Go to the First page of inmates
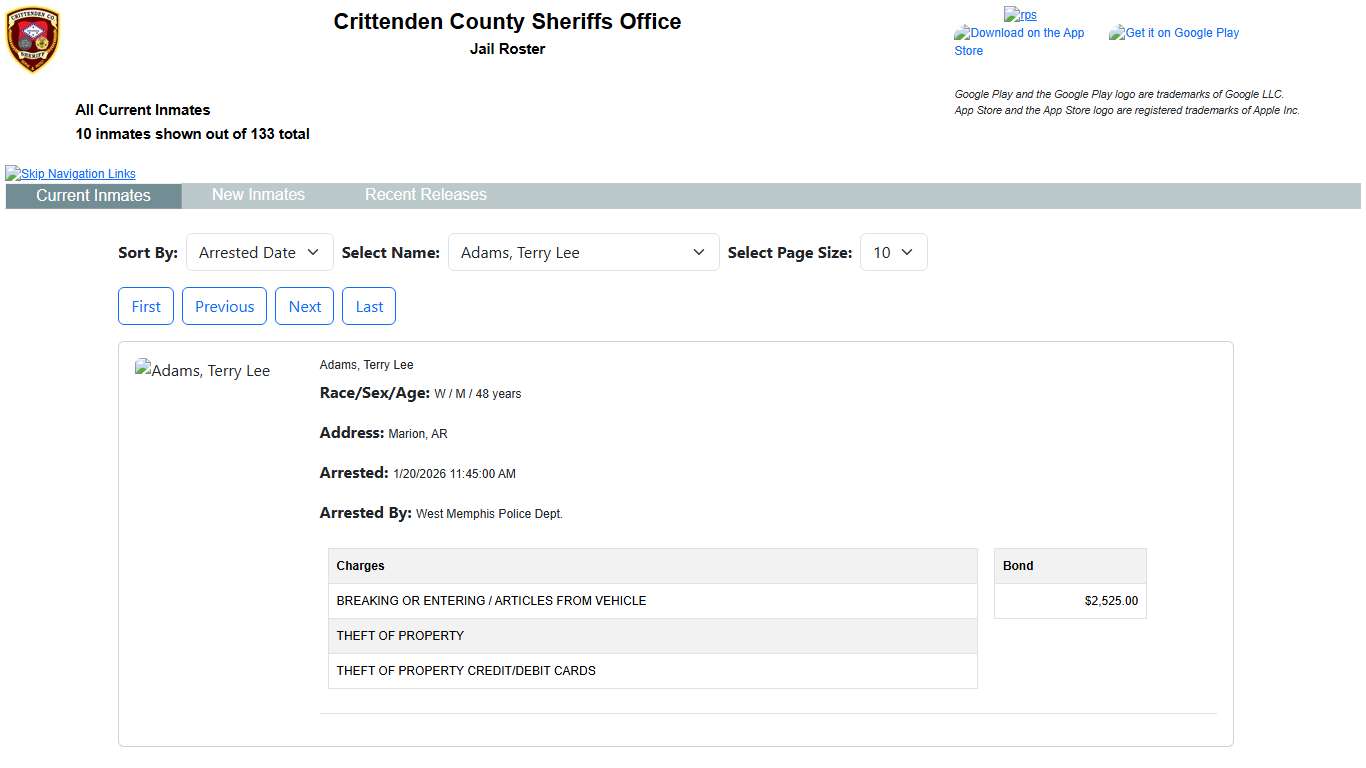Screen dimensions: 1366x768 coord(146,307)
